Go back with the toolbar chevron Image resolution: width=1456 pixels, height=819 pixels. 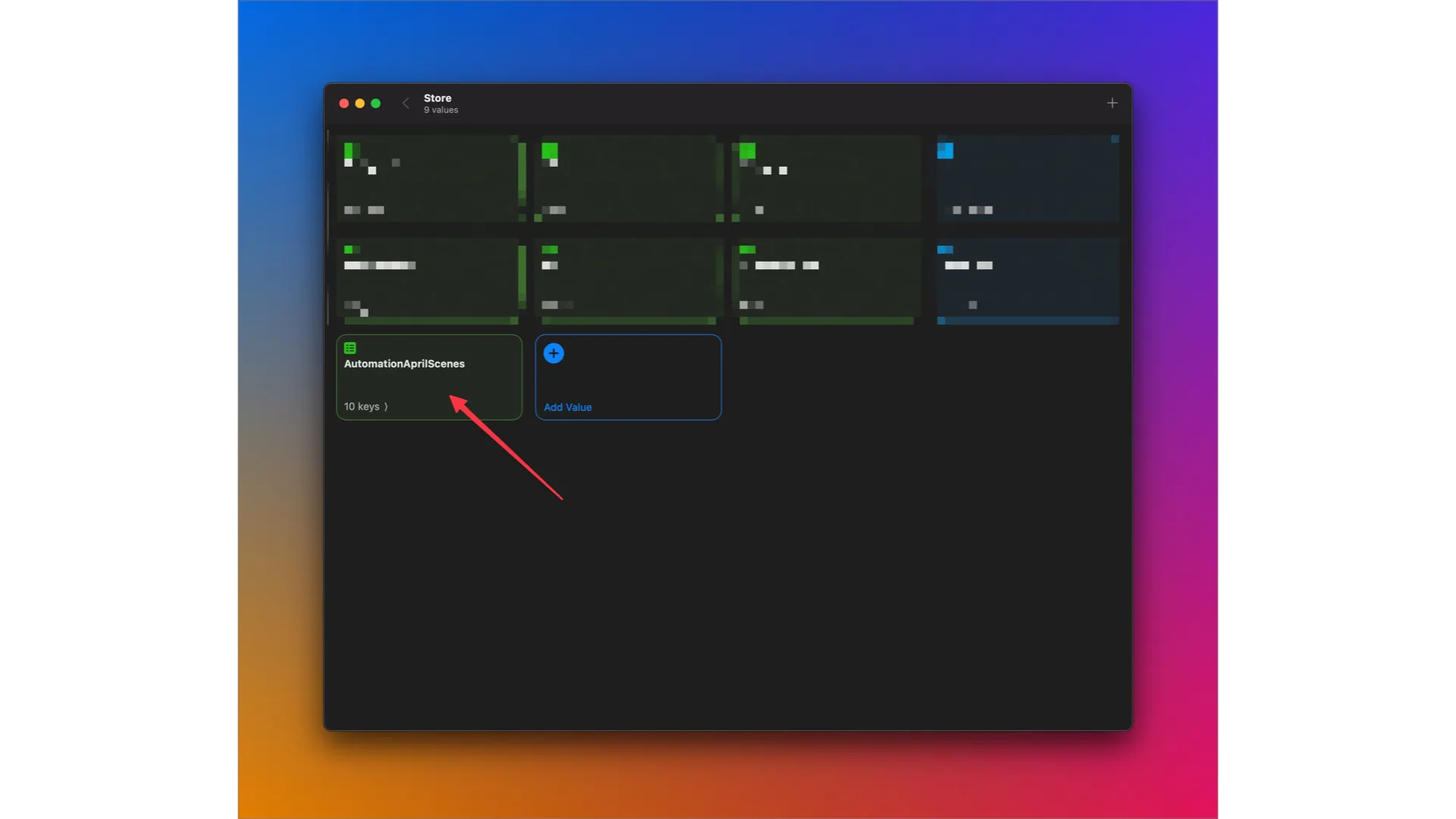(406, 103)
